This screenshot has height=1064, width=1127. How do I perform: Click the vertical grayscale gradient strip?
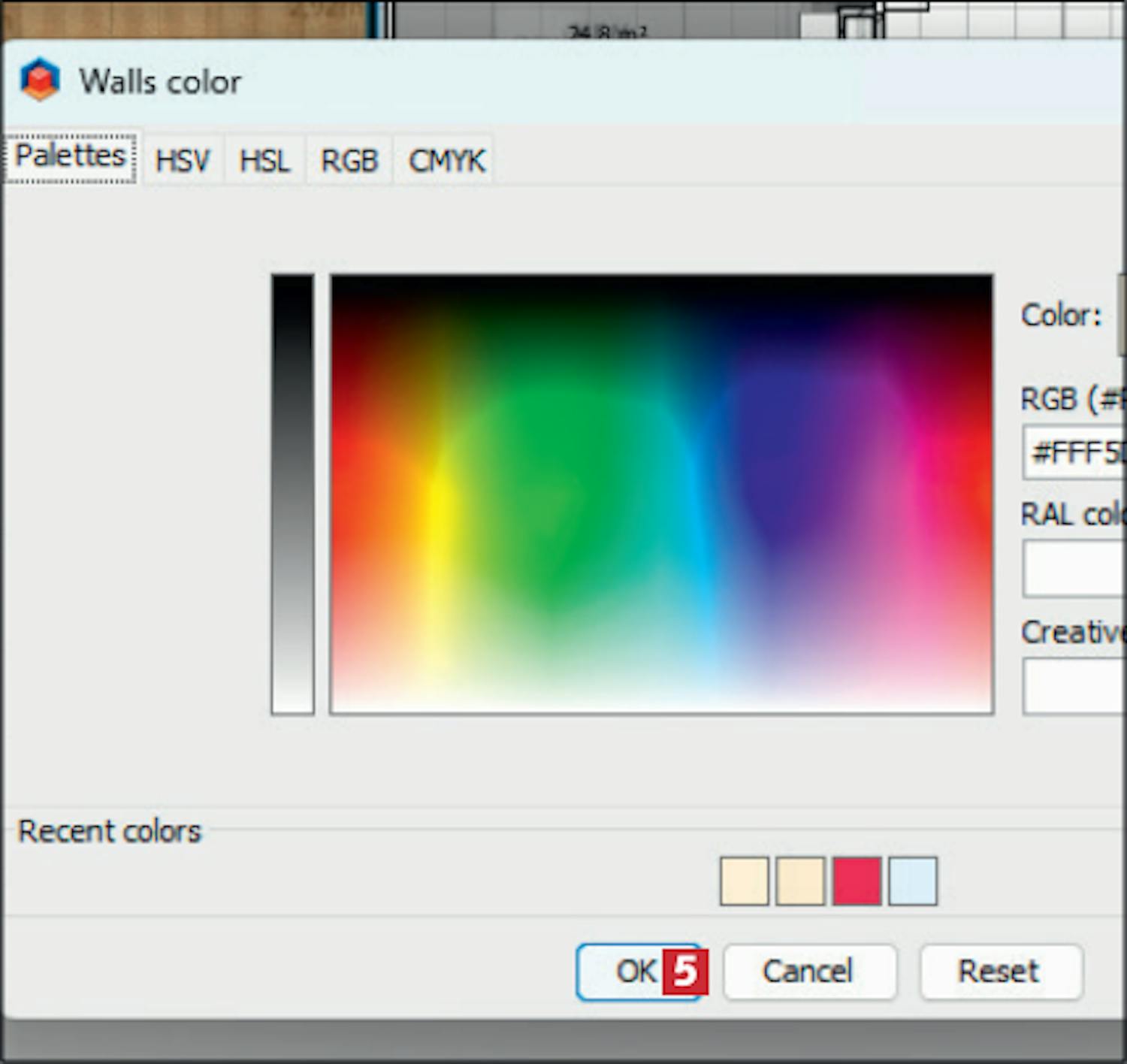292,494
